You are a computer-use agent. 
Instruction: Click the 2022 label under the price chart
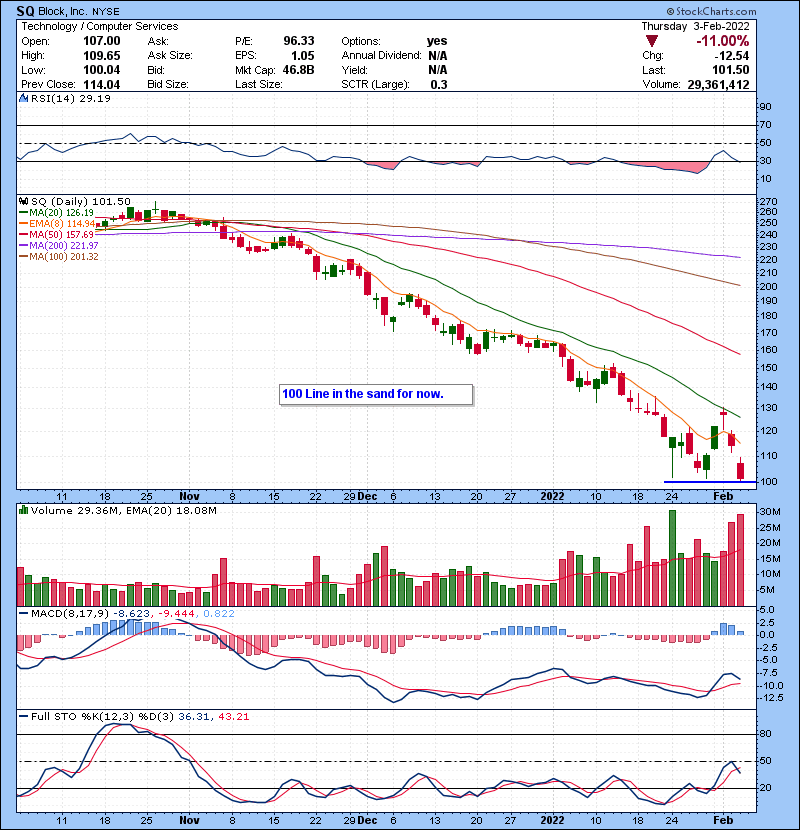[x=552, y=497]
